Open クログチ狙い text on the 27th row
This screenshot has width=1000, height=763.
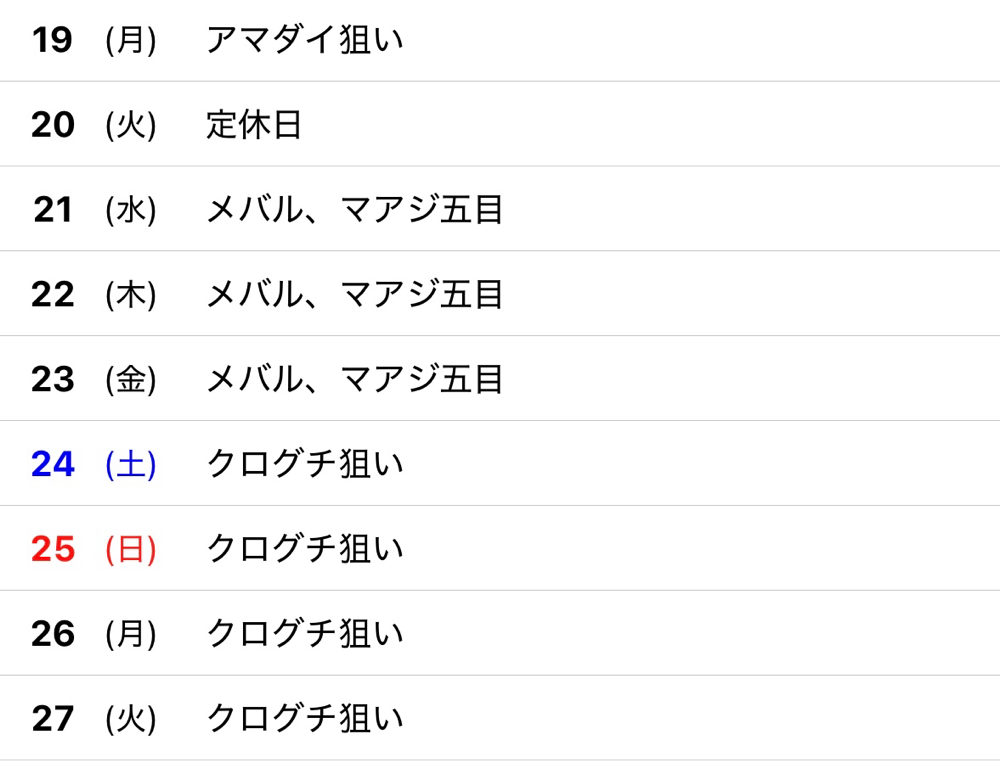(x=304, y=719)
